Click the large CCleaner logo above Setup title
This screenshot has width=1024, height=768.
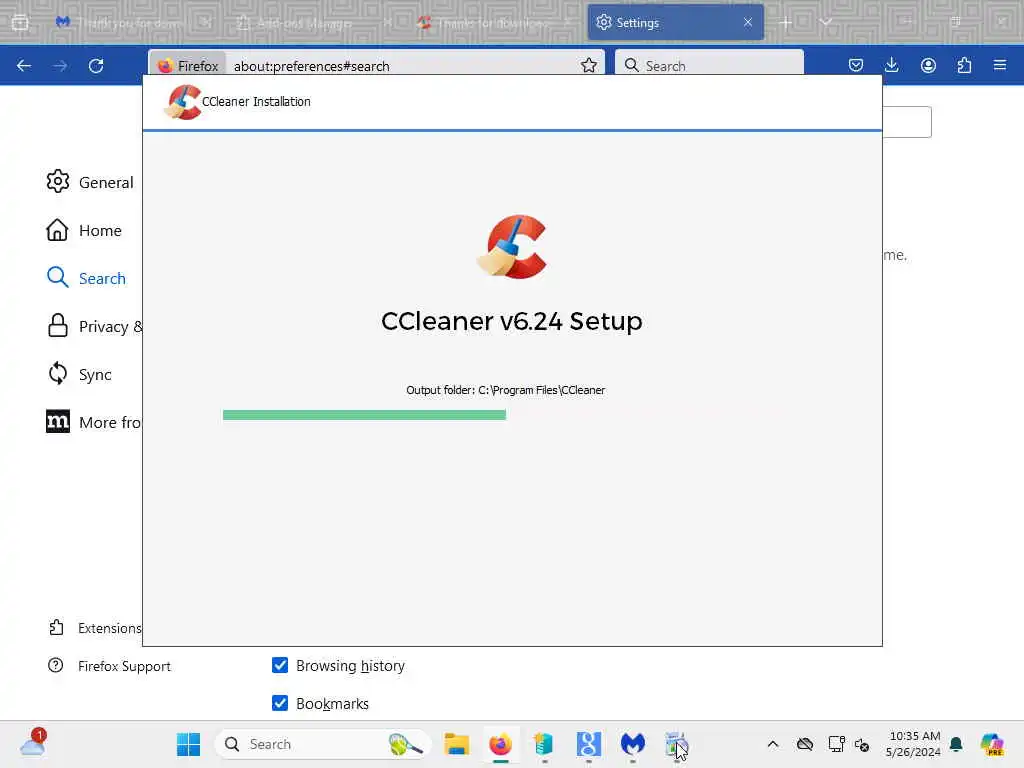click(x=512, y=247)
